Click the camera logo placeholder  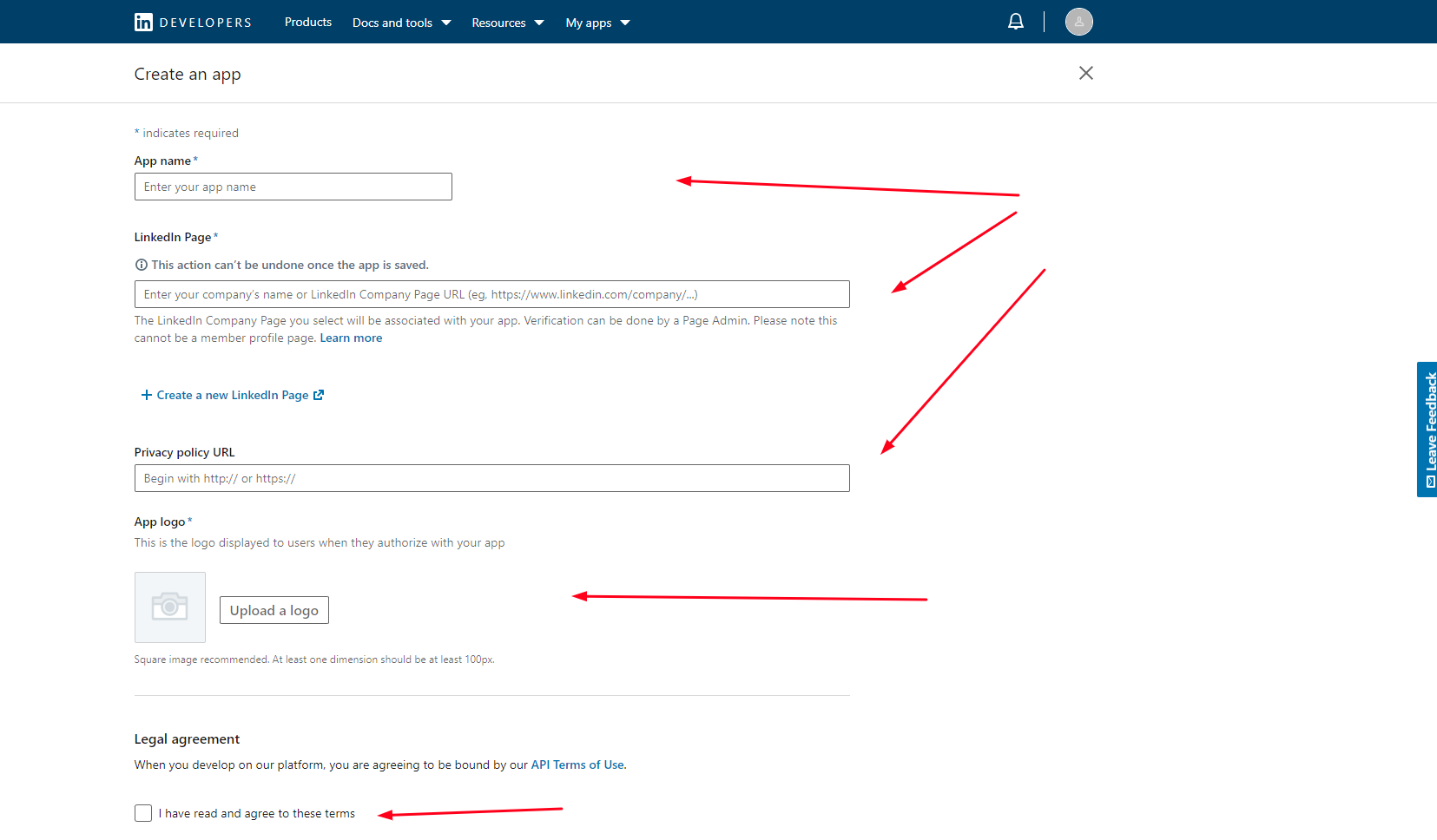(170, 607)
